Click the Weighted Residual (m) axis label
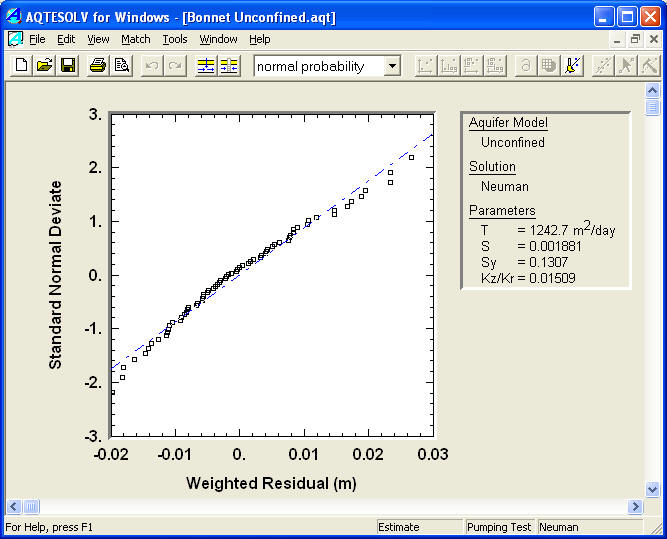This screenshot has height=539, width=667. click(x=271, y=484)
